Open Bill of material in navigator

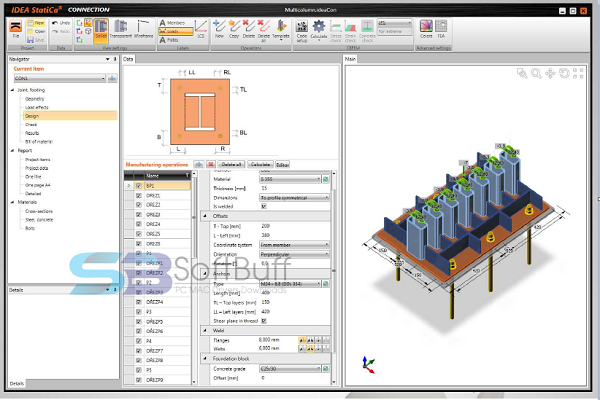39,142
